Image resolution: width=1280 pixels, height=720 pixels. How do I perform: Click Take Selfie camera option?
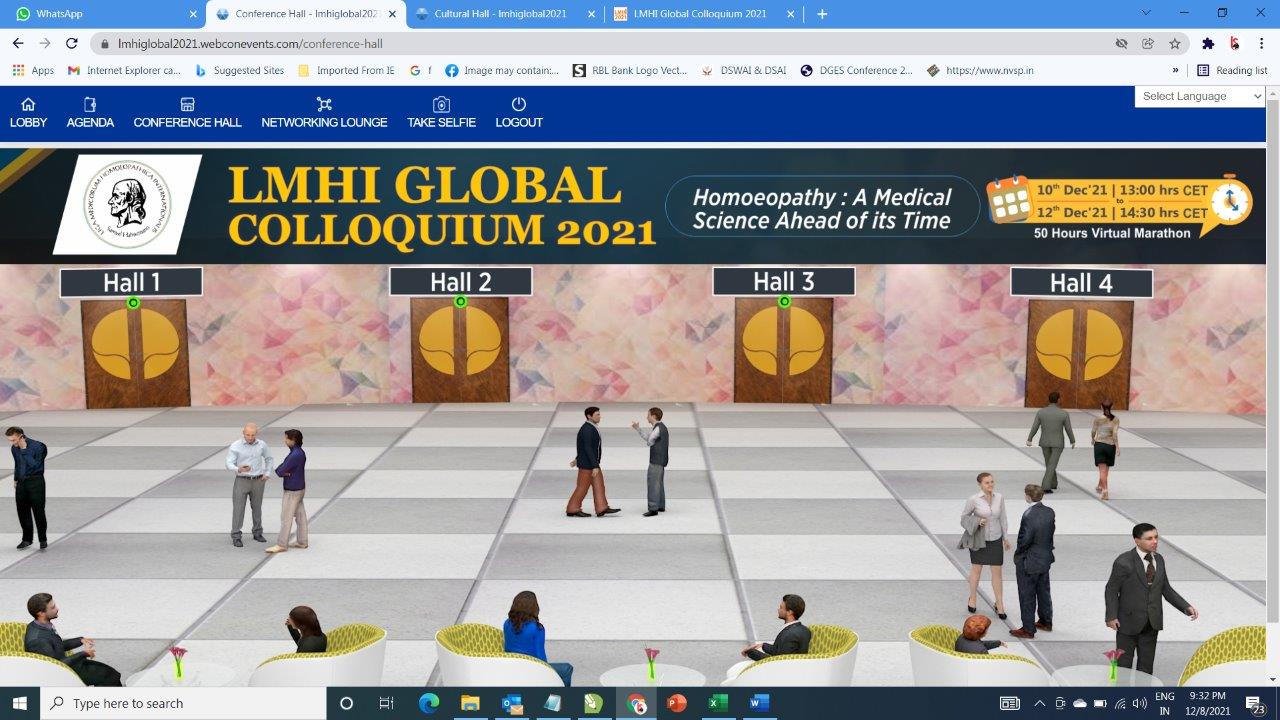coord(441,112)
